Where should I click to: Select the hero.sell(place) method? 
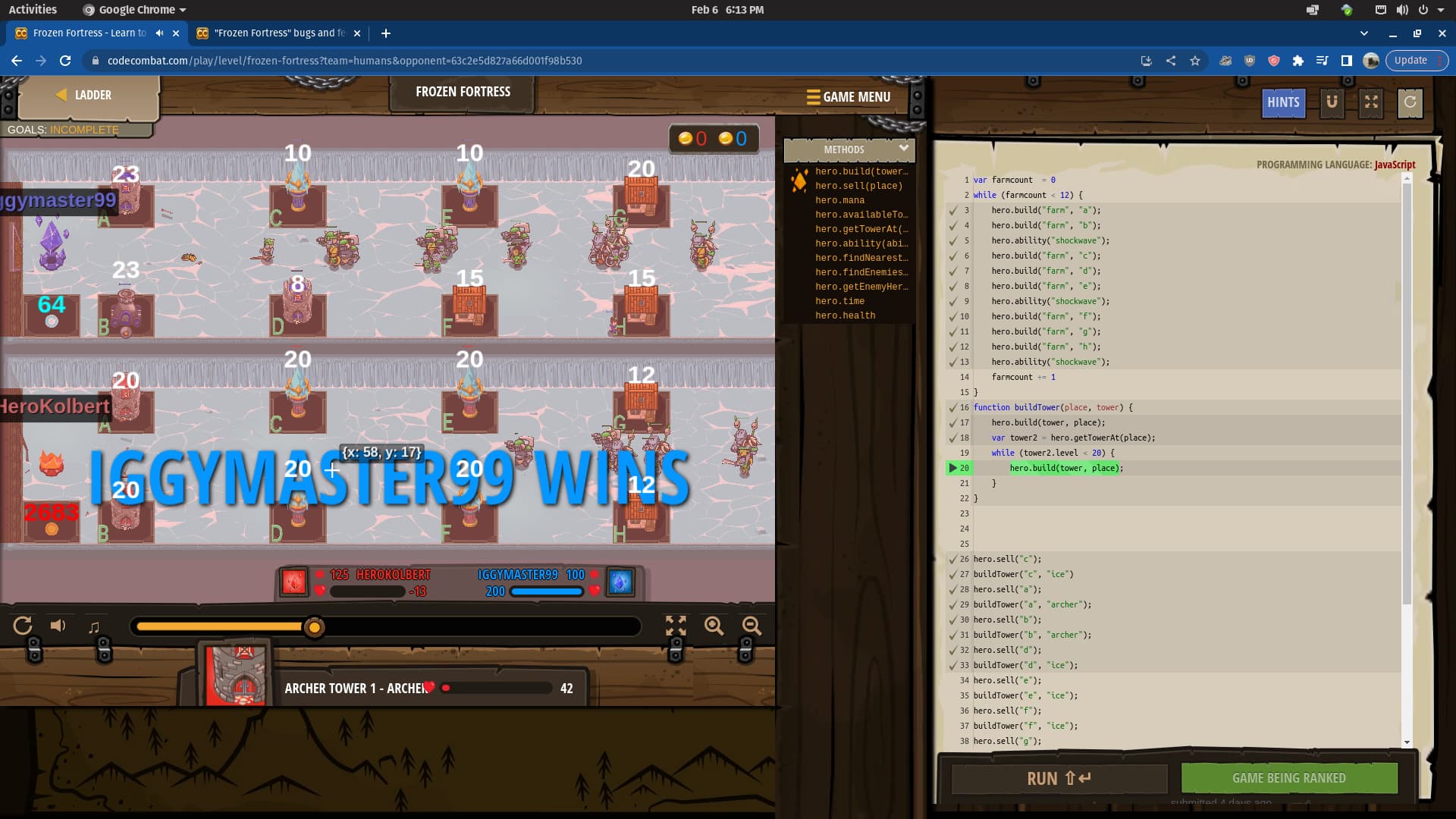(x=858, y=186)
